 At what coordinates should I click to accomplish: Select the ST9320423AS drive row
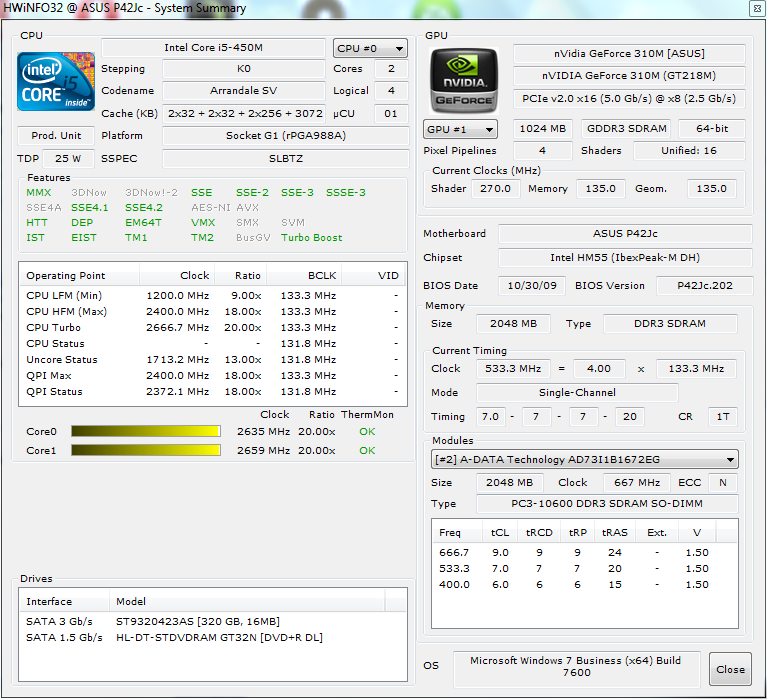[x=213, y=621]
